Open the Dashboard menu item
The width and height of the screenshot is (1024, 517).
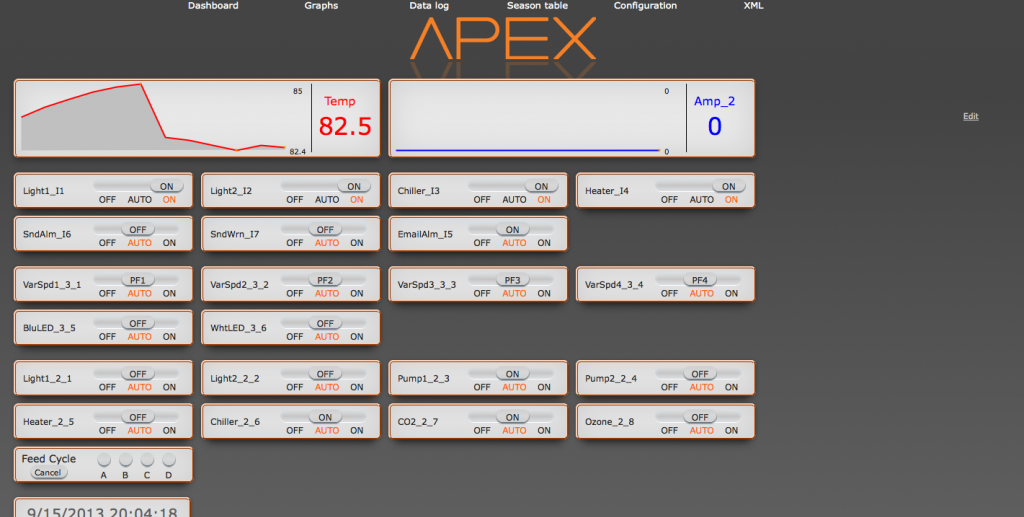[213, 6]
